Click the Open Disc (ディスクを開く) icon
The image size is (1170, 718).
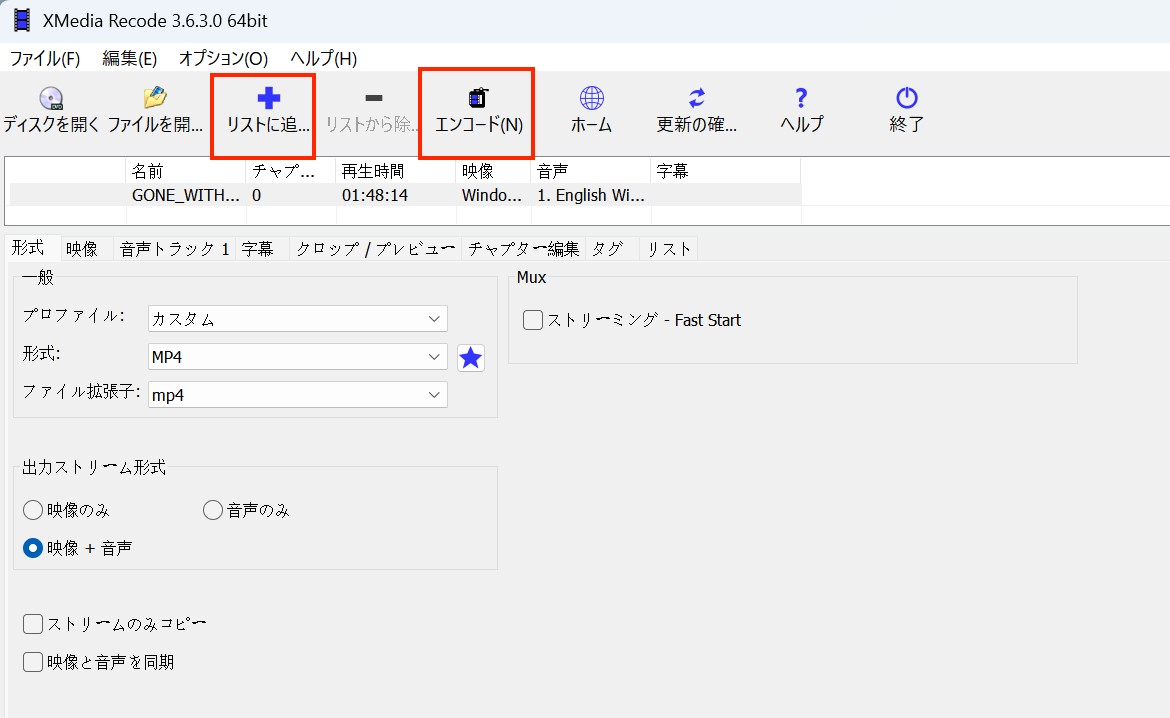click(51, 99)
